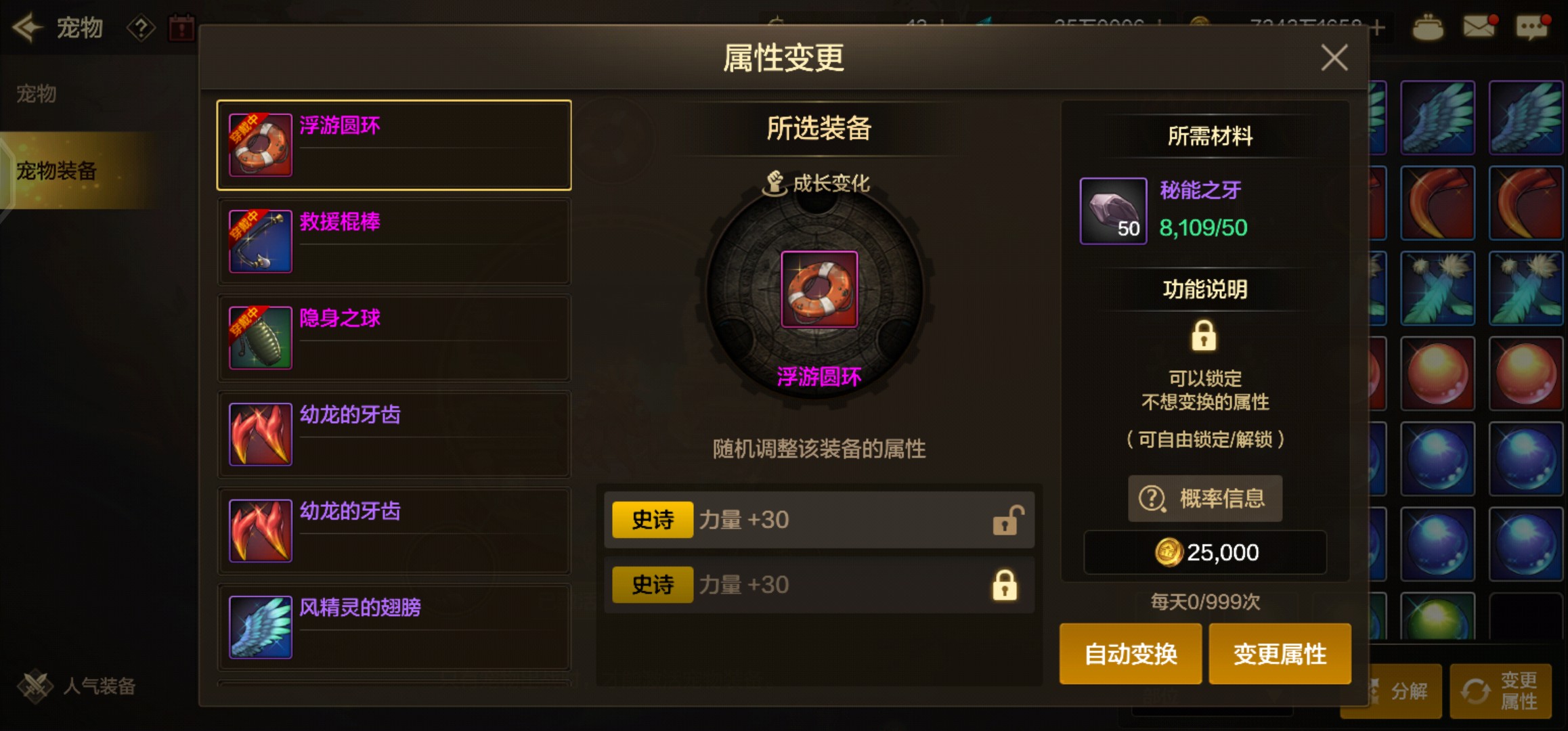Select 救援棍棒 in equipment list

point(394,242)
